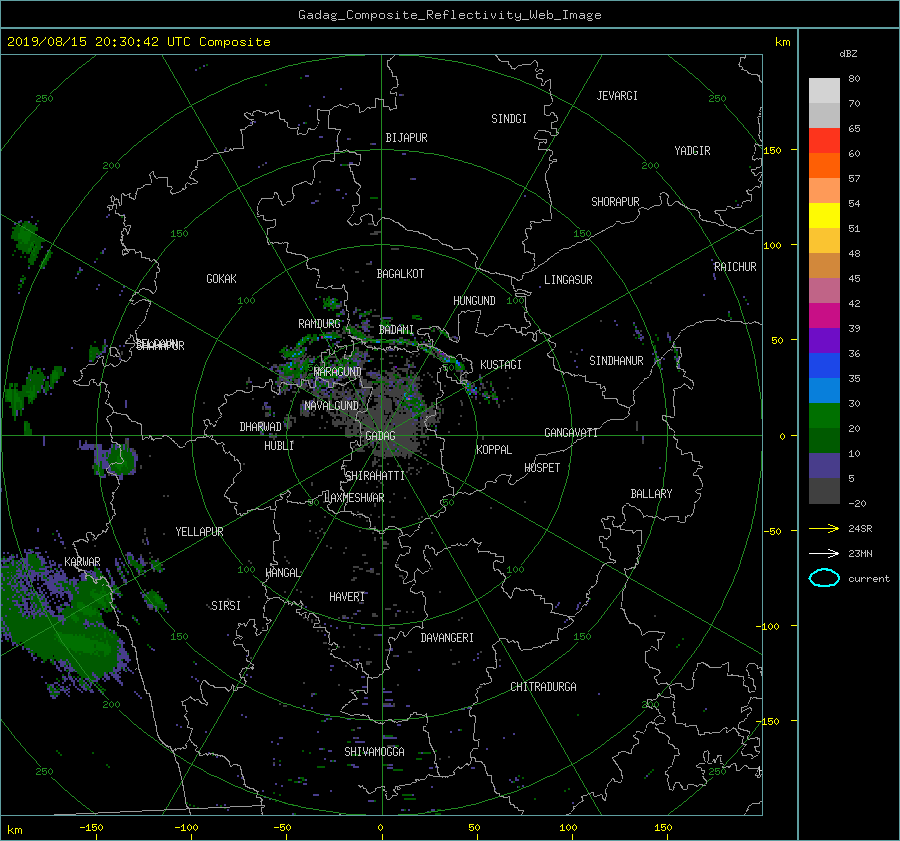Click the KOPPAL city label
The width and height of the screenshot is (900, 841).
[x=494, y=450]
